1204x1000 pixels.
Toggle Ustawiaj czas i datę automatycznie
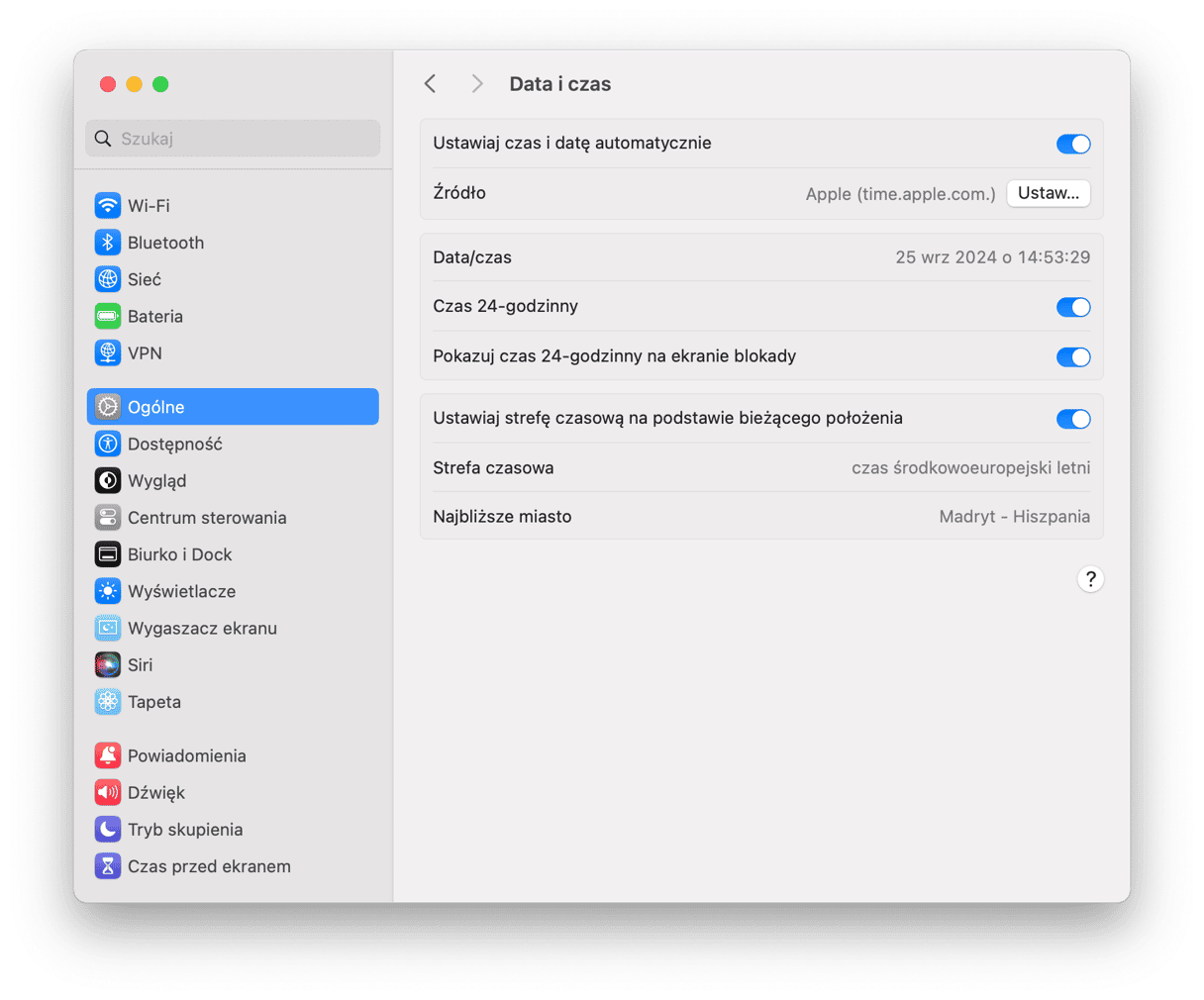click(x=1073, y=145)
